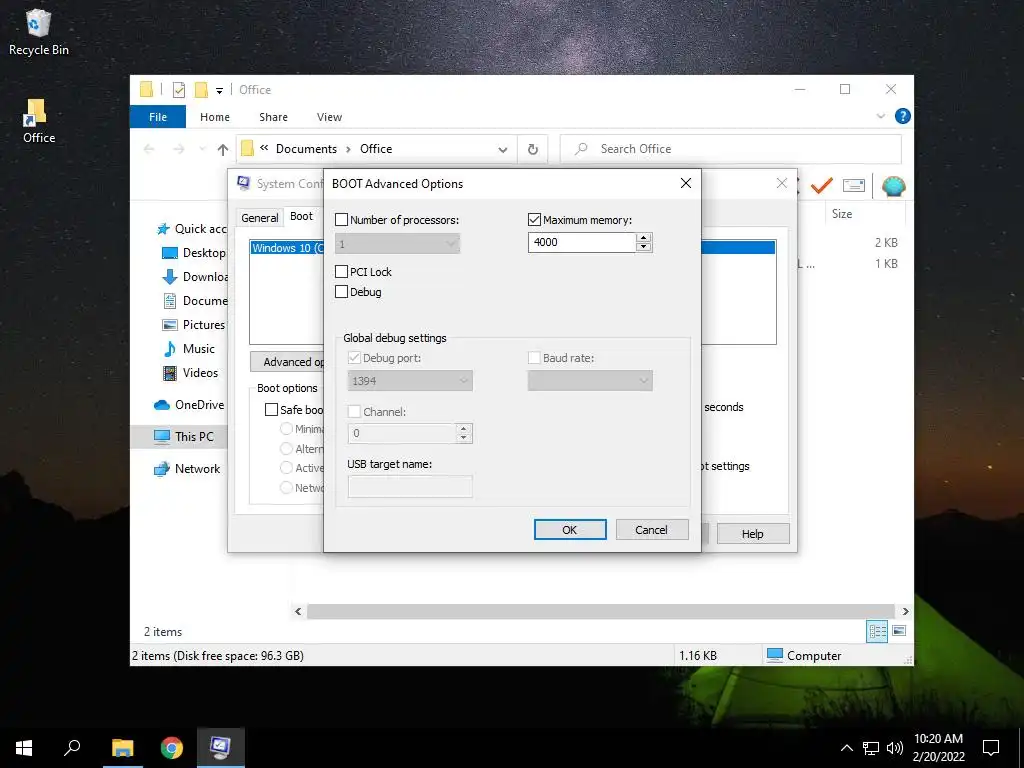1024x768 pixels.
Task: Click the Forward arrow in Explorer
Action: 179,150
